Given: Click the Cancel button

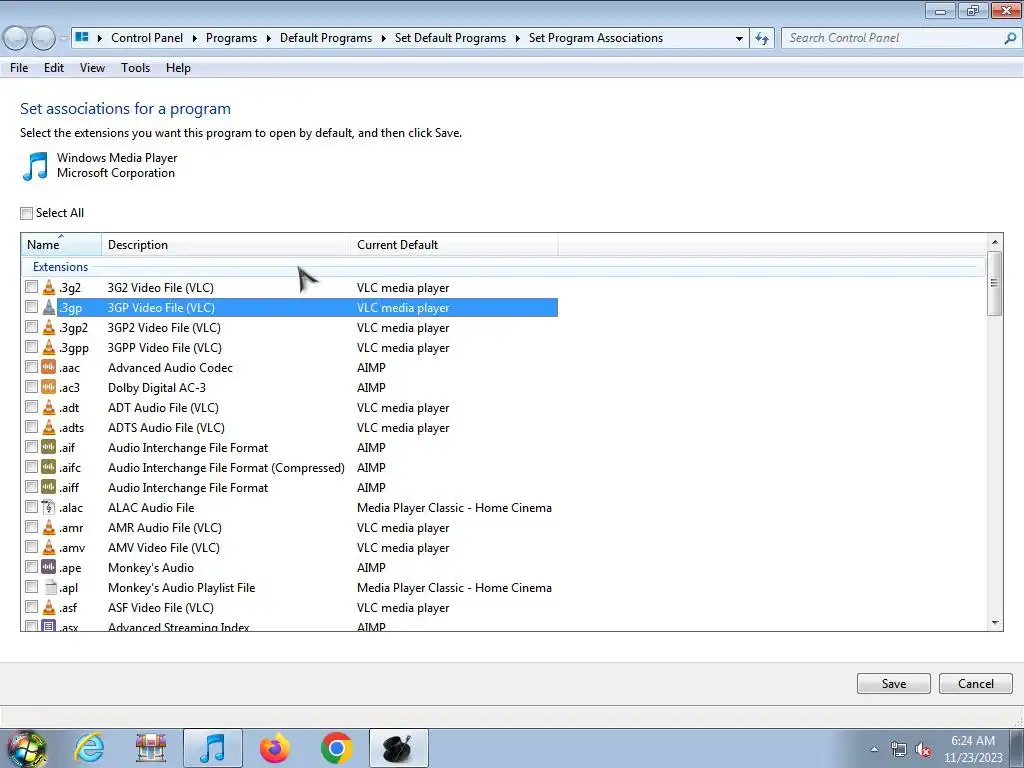Looking at the screenshot, I should tap(976, 684).
